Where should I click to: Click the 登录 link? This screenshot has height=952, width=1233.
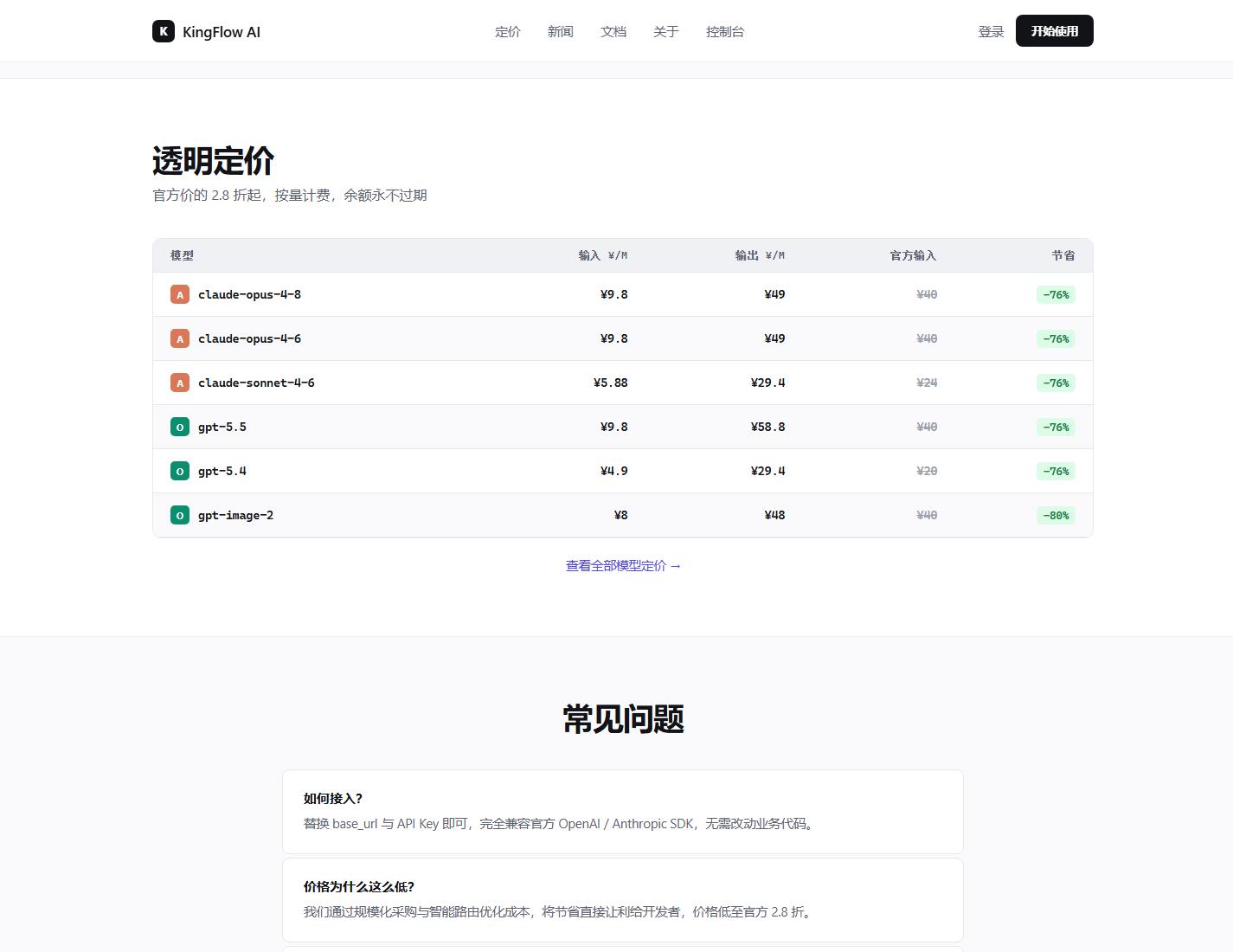coord(991,31)
